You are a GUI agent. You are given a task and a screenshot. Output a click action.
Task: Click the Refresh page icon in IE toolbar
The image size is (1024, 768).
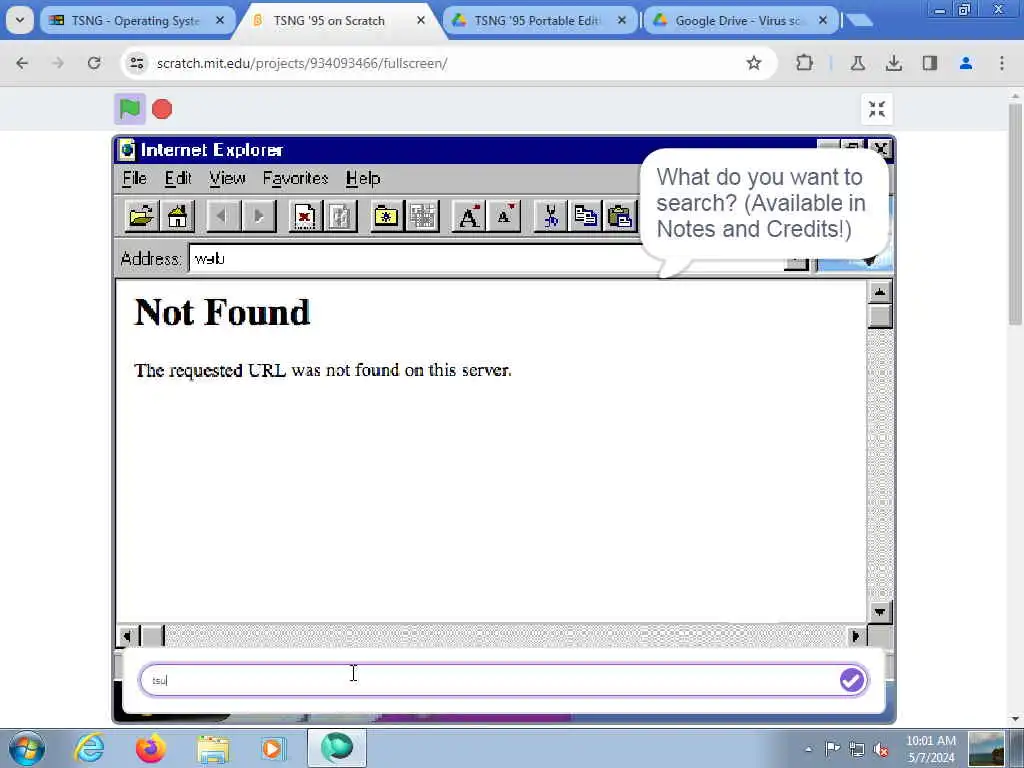tap(340, 216)
